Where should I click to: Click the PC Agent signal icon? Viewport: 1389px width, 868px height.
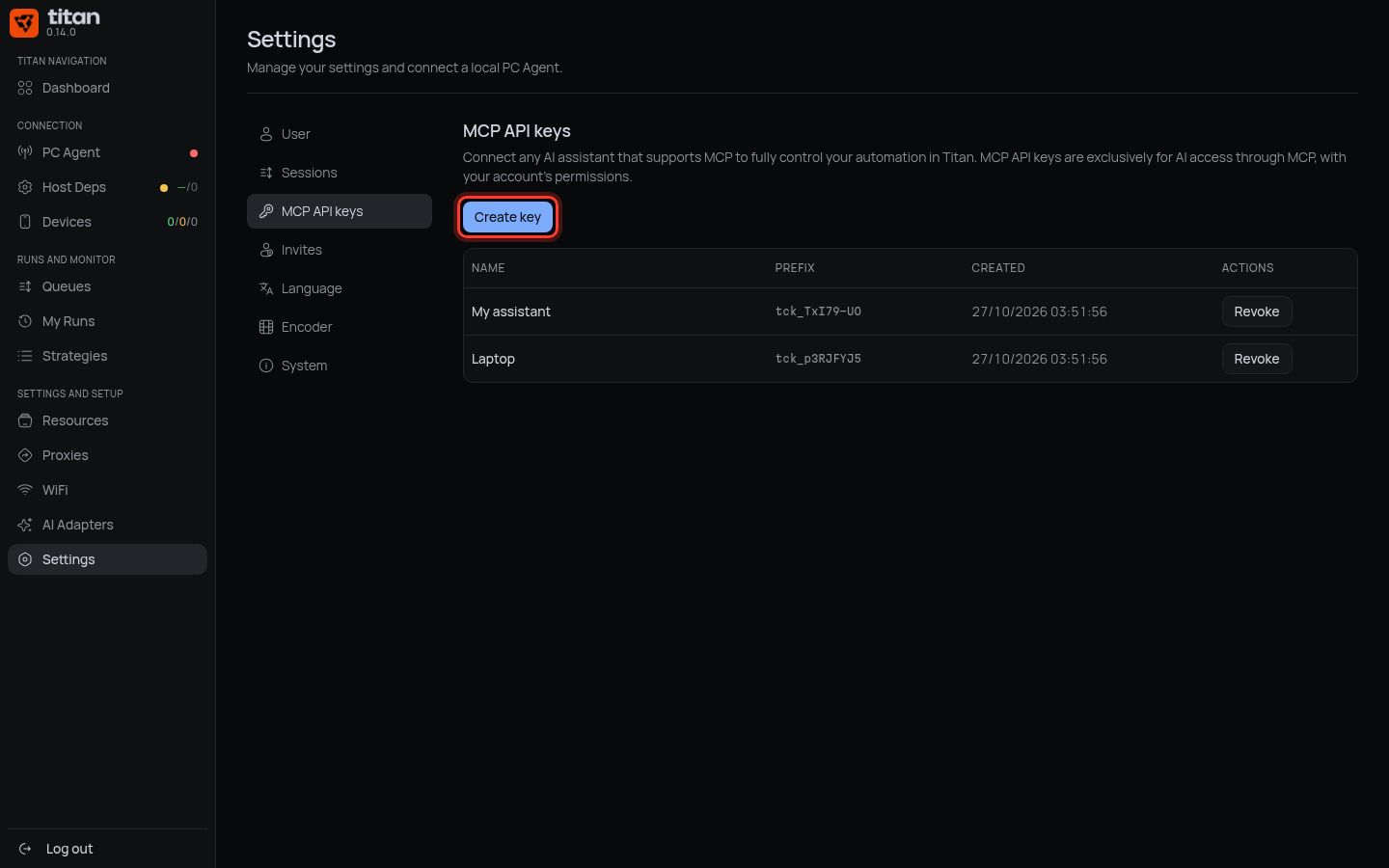tap(25, 152)
